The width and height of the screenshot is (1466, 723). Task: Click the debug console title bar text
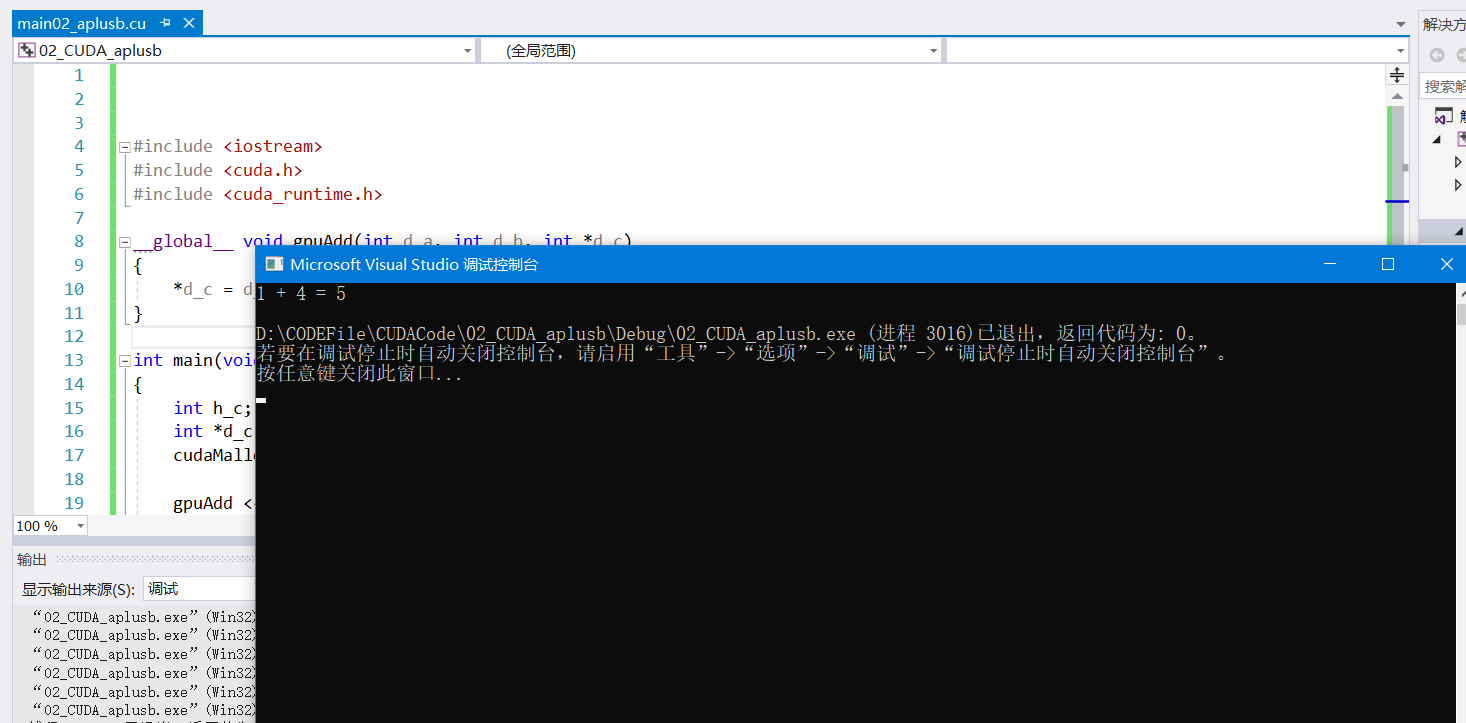[414, 264]
